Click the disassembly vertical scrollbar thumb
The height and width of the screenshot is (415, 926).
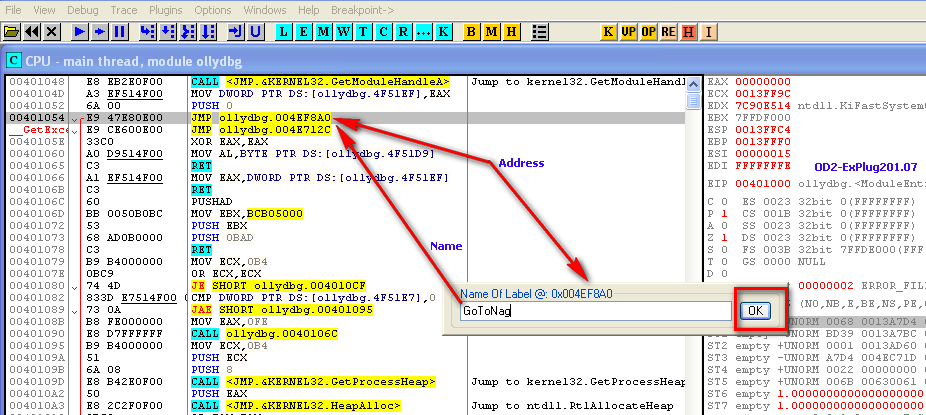click(693, 101)
